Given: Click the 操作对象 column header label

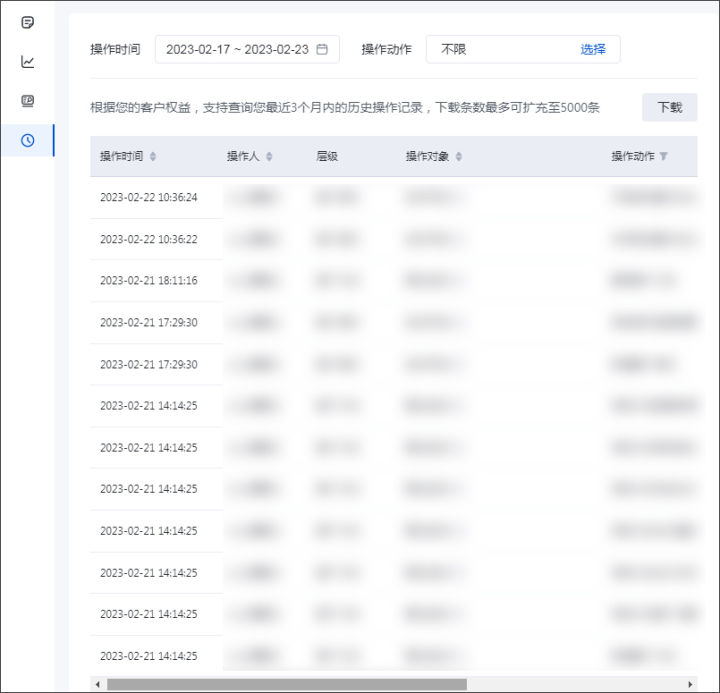Looking at the screenshot, I should pos(427,156).
